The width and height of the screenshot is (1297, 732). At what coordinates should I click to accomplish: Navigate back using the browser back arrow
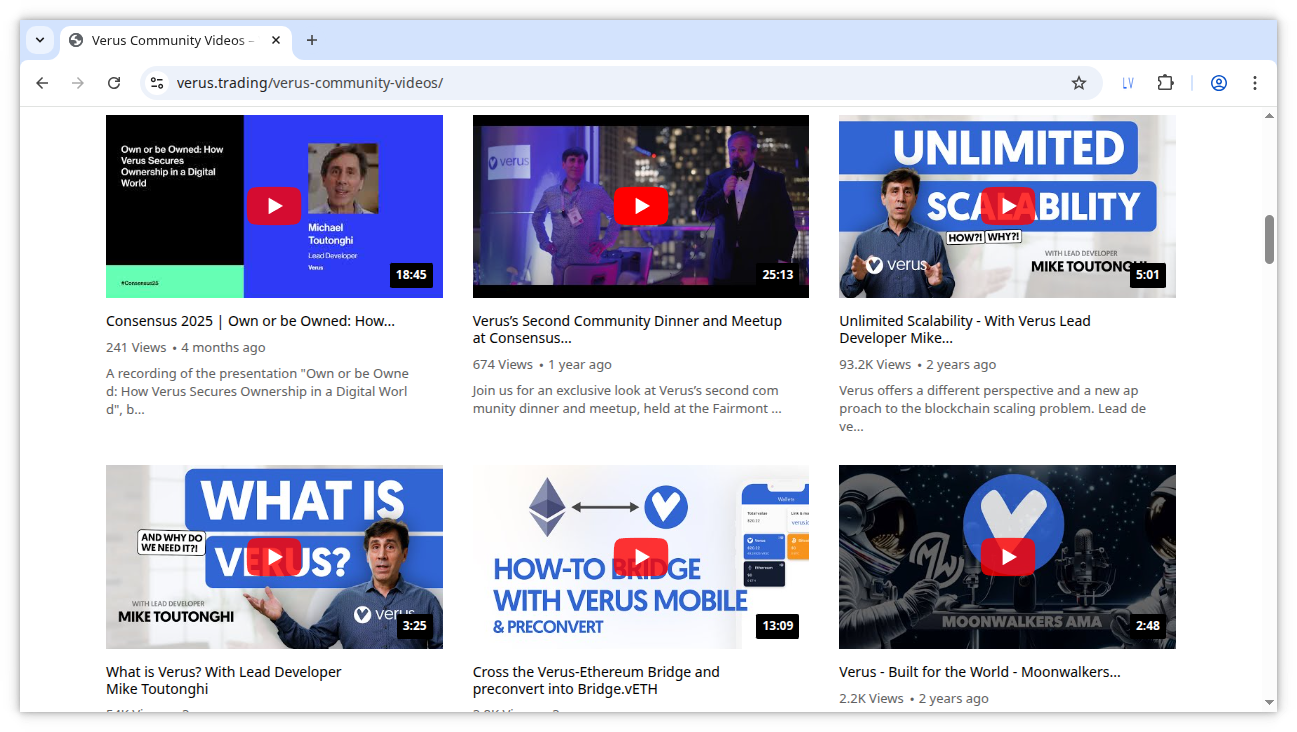pos(41,83)
